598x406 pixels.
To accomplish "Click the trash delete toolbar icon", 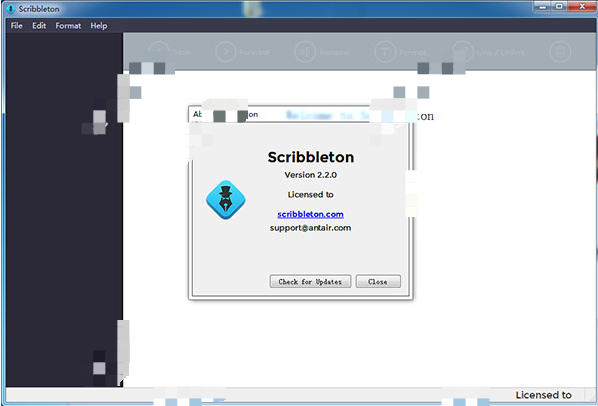I will click(x=560, y=51).
